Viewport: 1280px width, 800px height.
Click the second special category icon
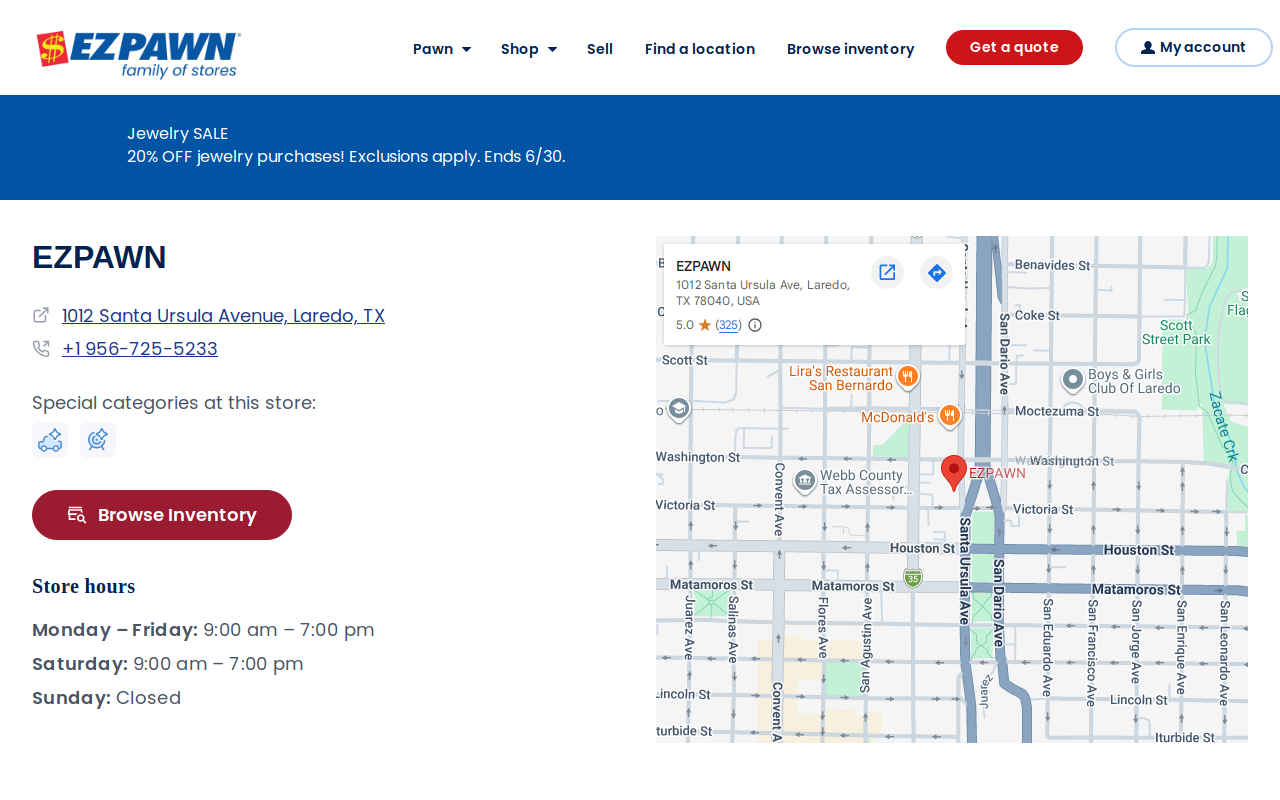98,440
